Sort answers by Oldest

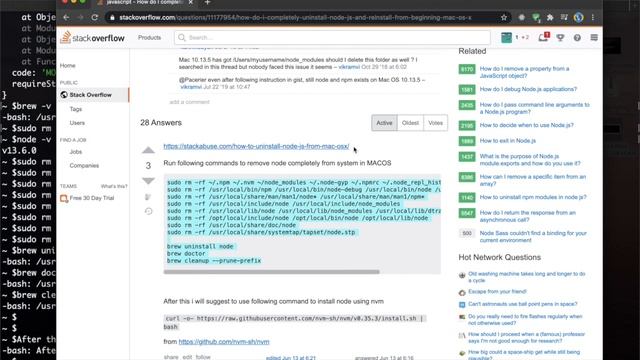pyautogui.click(x=410, y=123)
